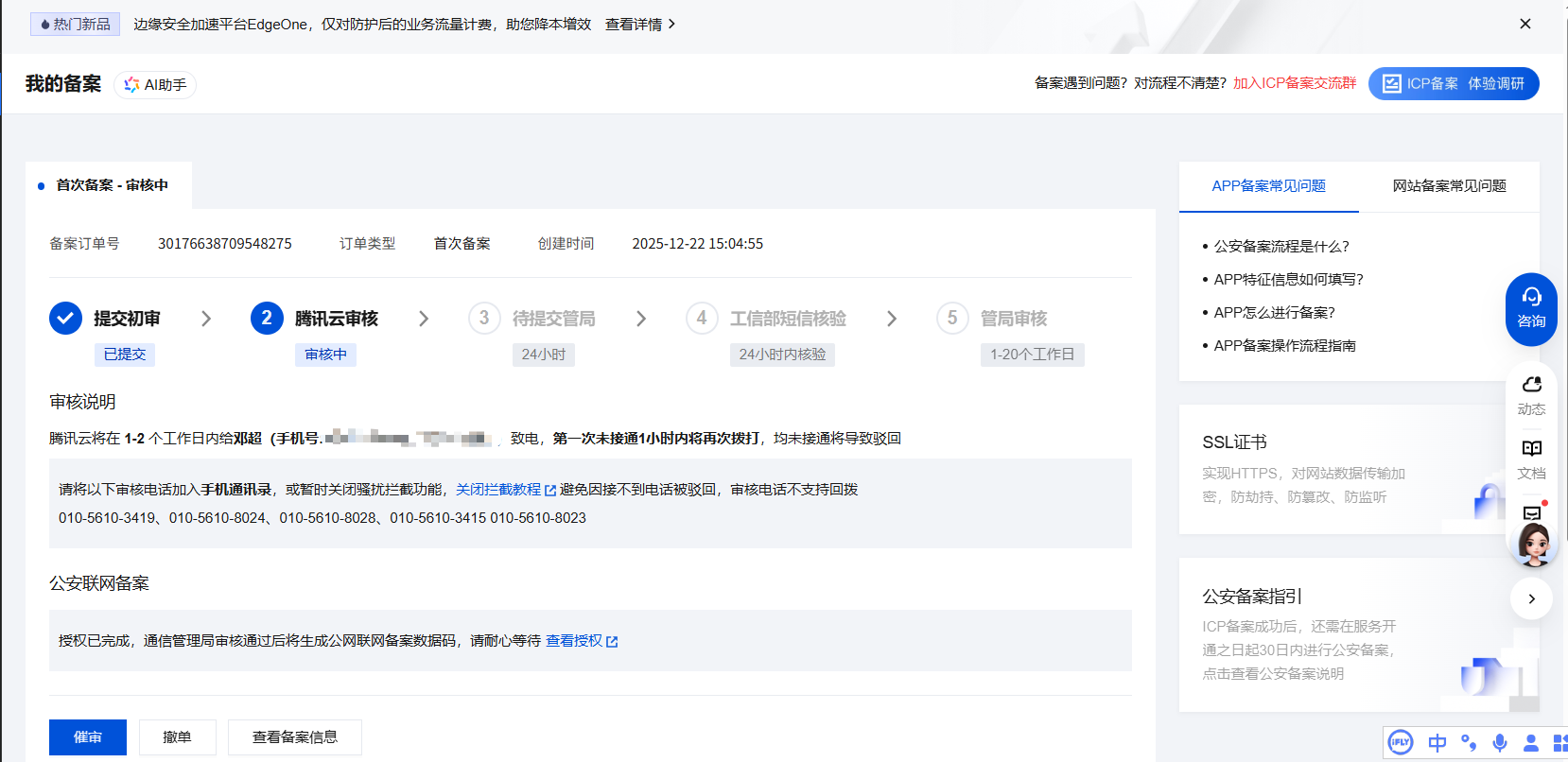Open the SSL证书 card
Viewport: 1568px width, 762px height.
[x=1359, y=470]
